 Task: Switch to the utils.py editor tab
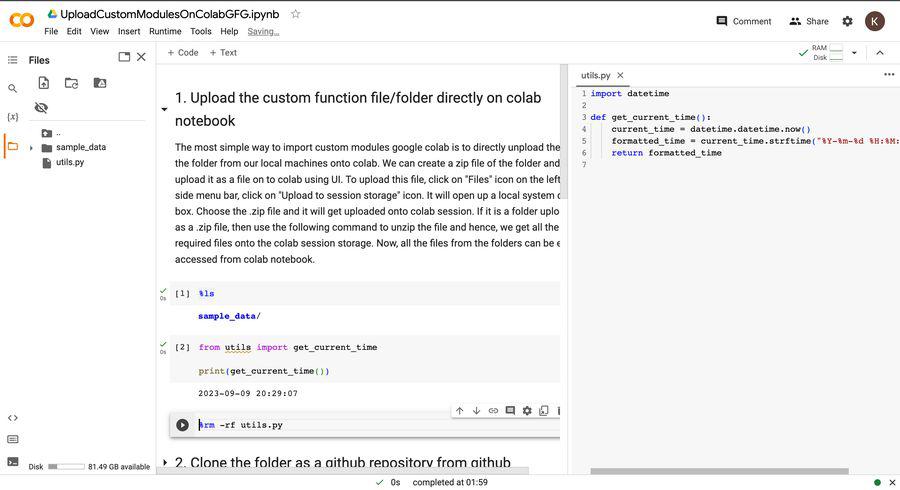[x=596, y=75]
